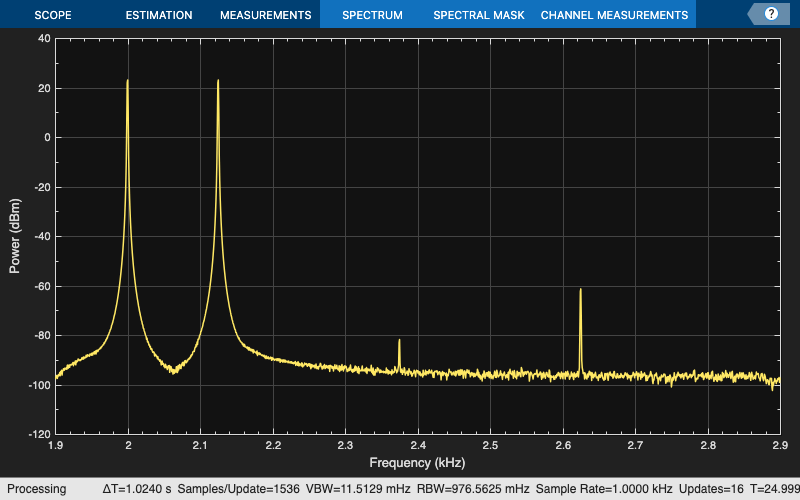Viewport: 800px width, 500px height.
Task: Click the 2.4 frequency axis tick label
Action: (418, 445)
